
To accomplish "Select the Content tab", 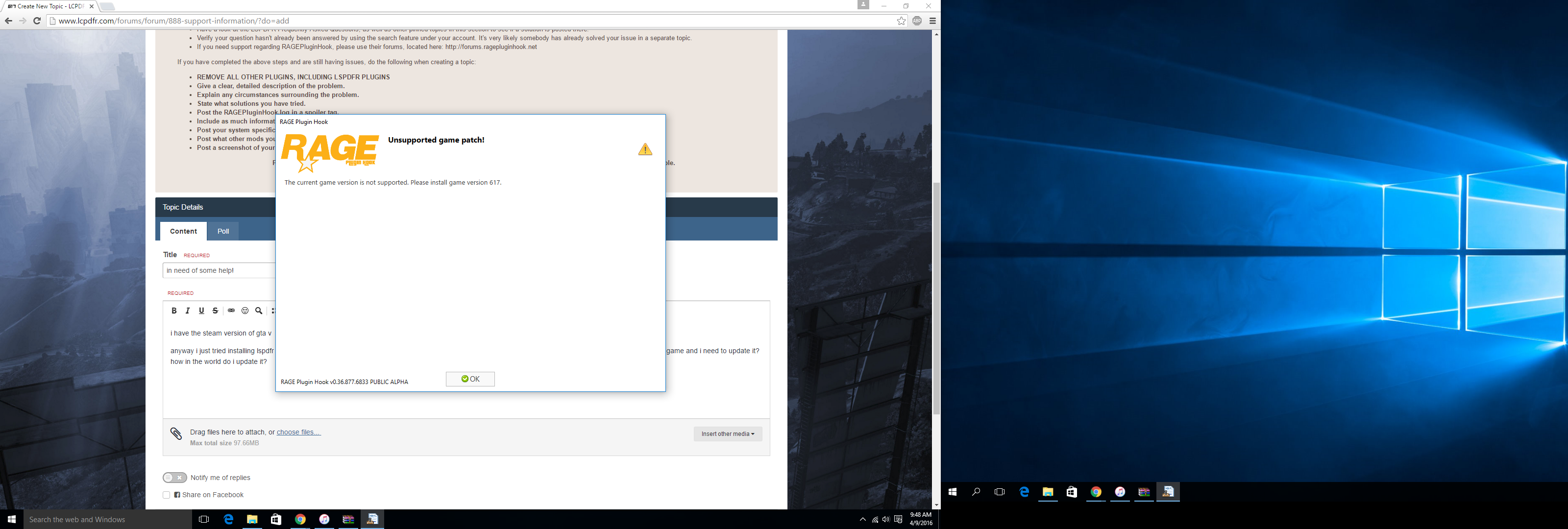I will (183, 231).
